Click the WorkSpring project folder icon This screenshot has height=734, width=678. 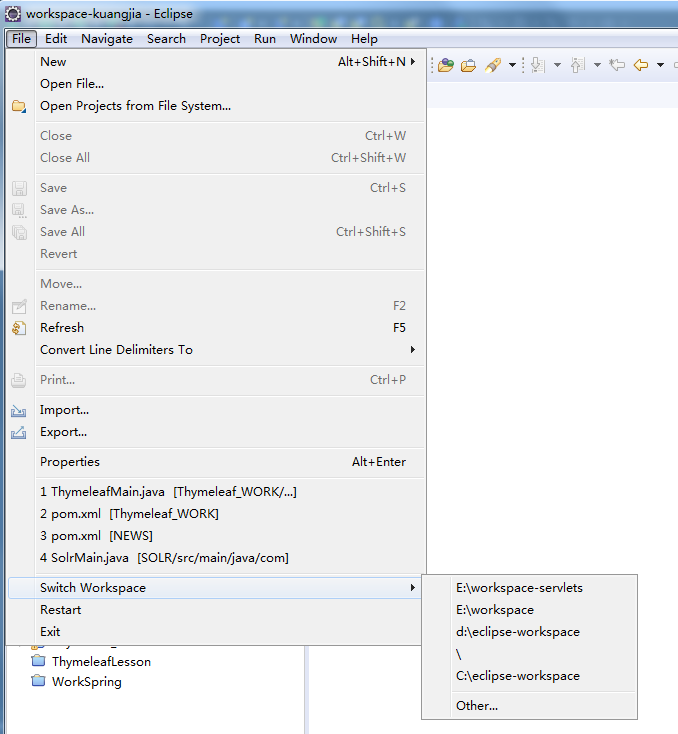pos(38,680)
